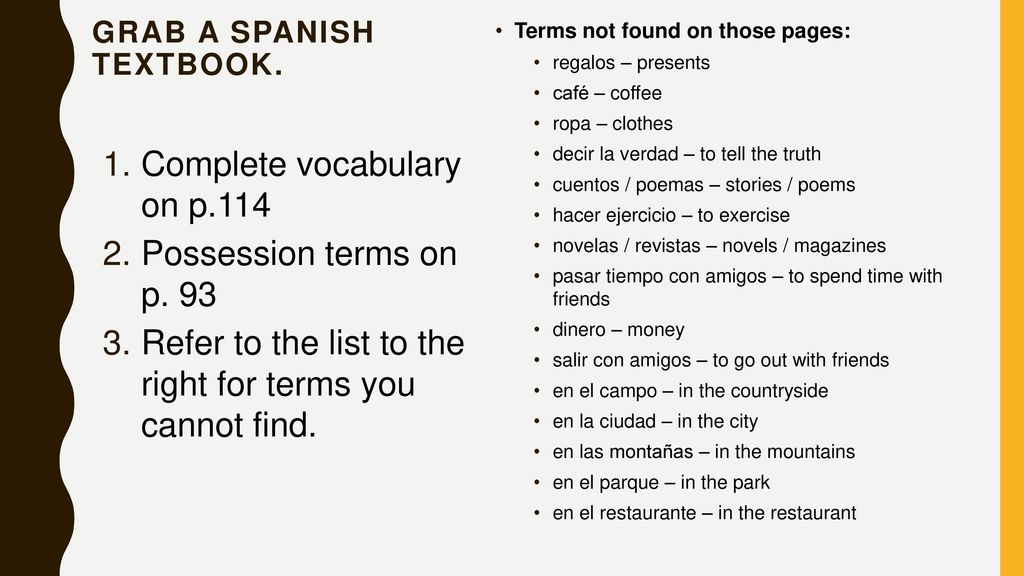The height and width of the screenshot is (576, 1024).
Task: Select the 'dinero – money' bullet
Action: point(618,330)
